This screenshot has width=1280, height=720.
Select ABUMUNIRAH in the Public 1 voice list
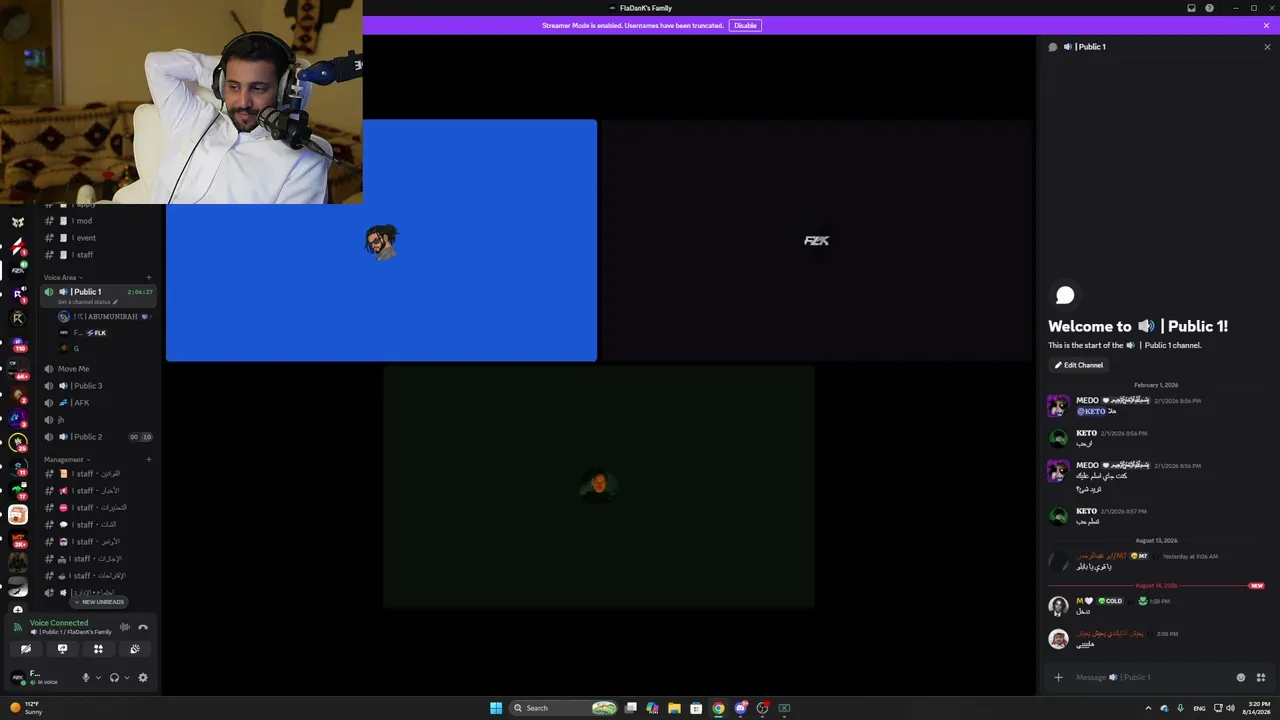point(105,317)
